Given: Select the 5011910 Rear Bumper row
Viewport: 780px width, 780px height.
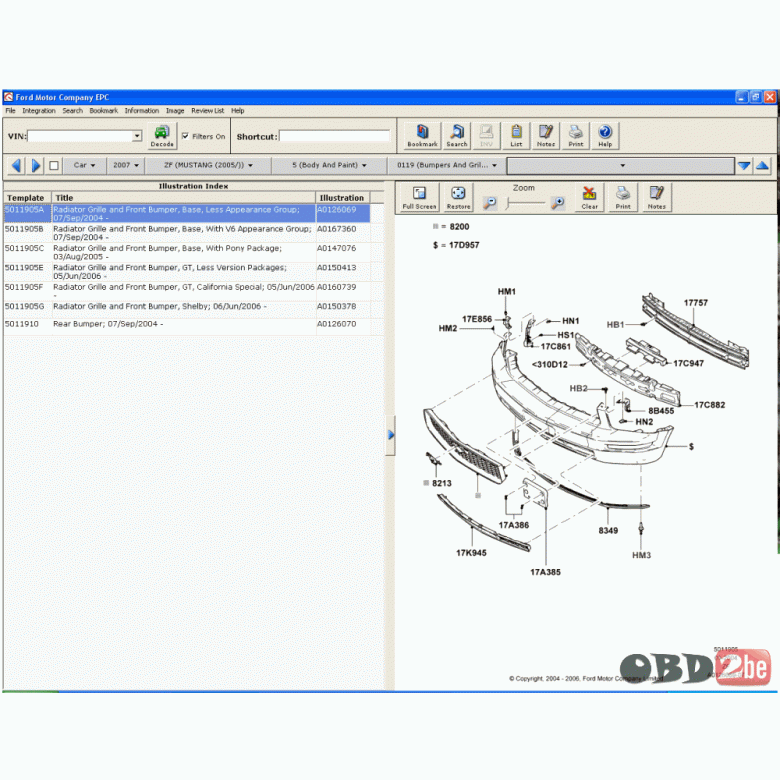Looking at the screenshot, I should (x=187, y=326).
